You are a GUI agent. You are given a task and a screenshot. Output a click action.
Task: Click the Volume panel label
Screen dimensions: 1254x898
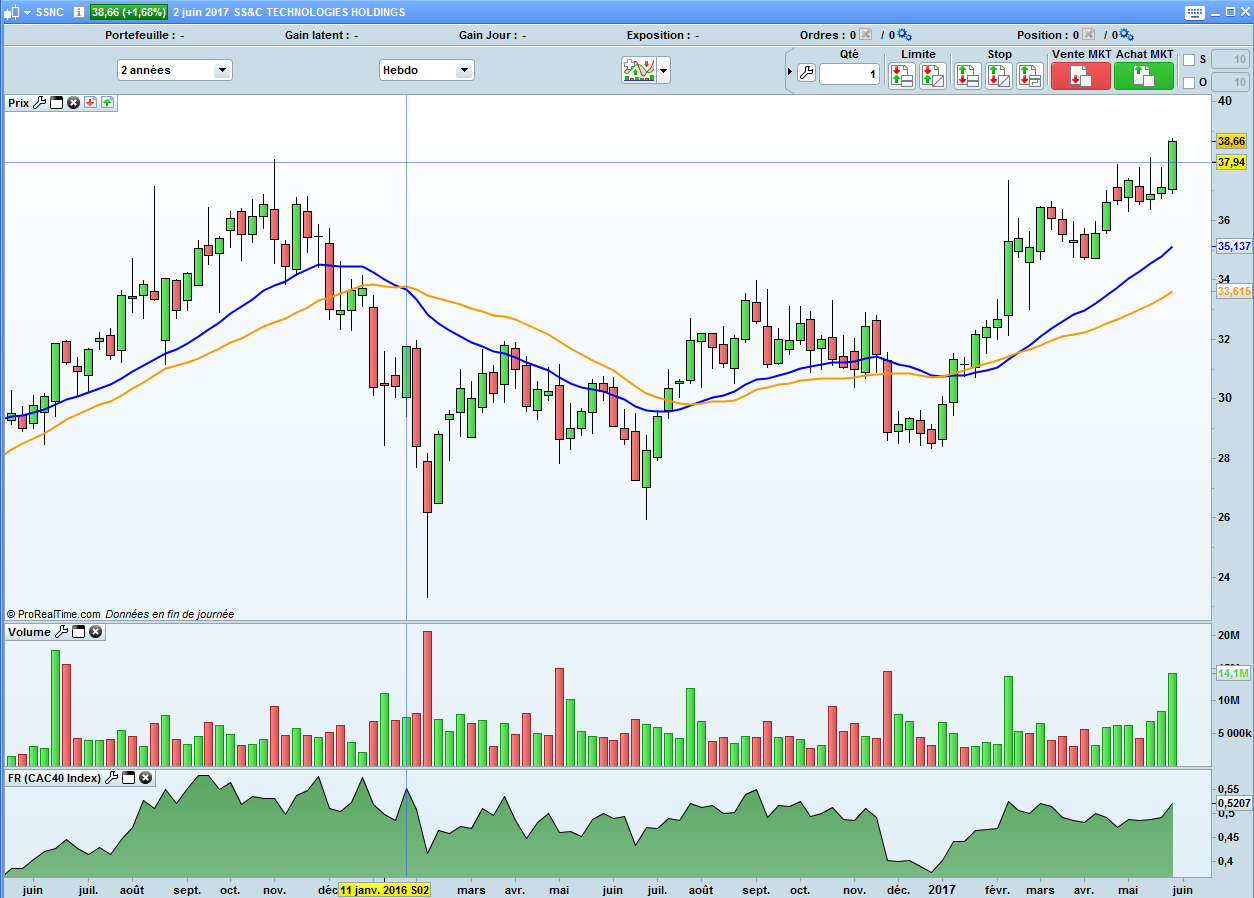tap(29, 632)
